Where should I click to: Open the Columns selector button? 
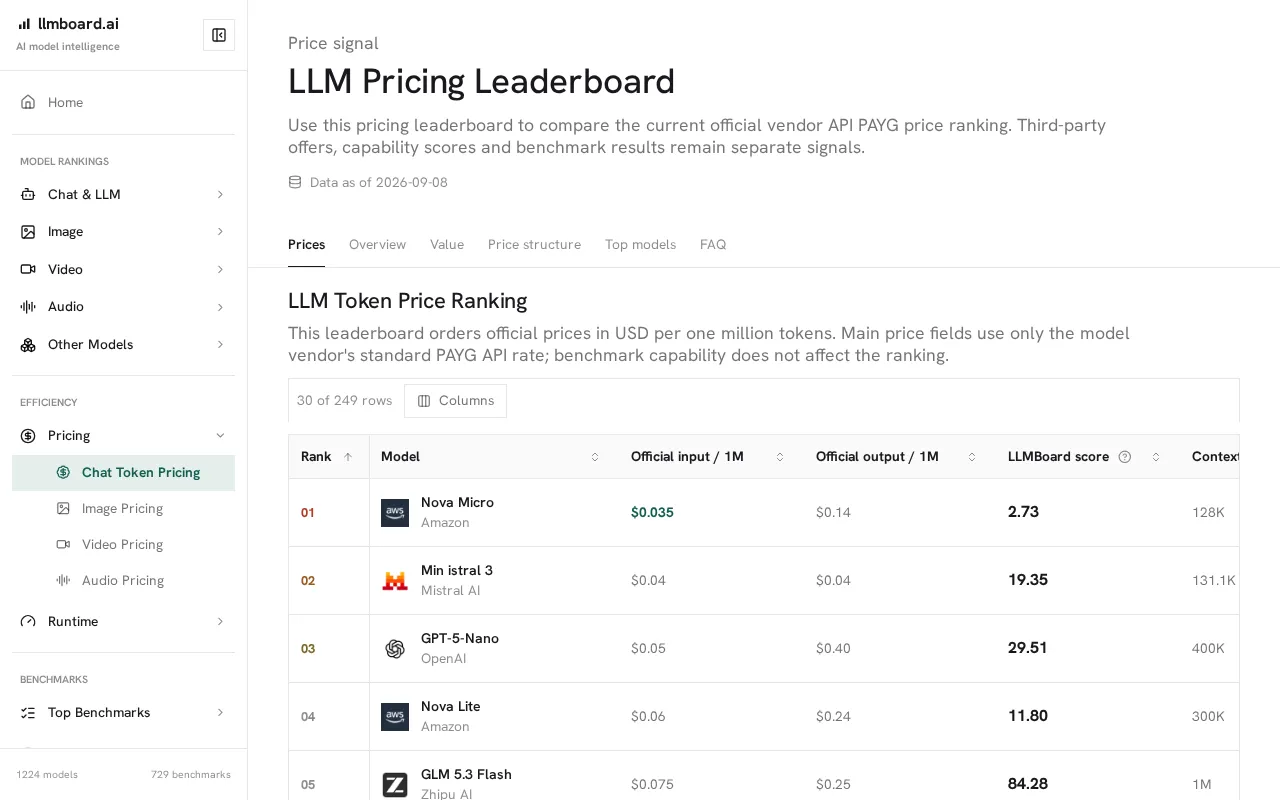pos(455,400)
